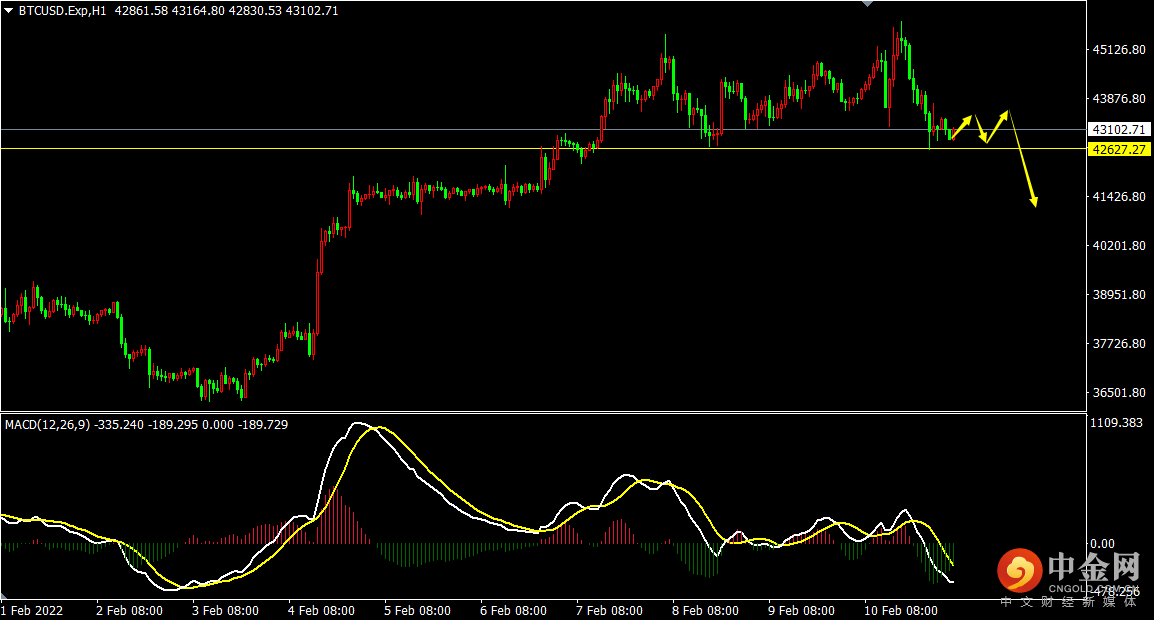
Task: Click the 2 Feb 08:00 time label
Action: [130, 611]
